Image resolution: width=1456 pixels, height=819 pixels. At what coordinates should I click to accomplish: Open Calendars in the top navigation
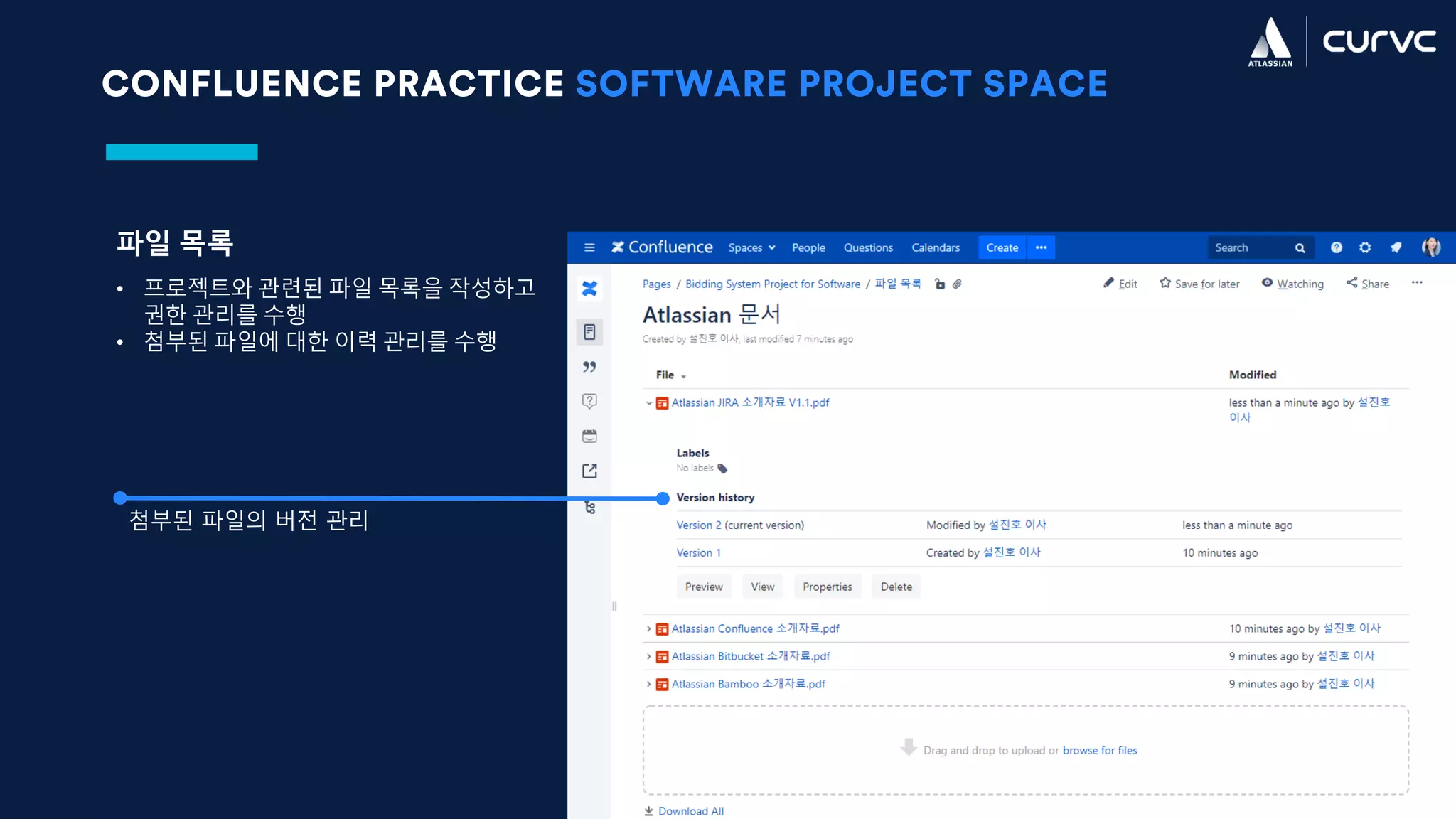(936, 247)
